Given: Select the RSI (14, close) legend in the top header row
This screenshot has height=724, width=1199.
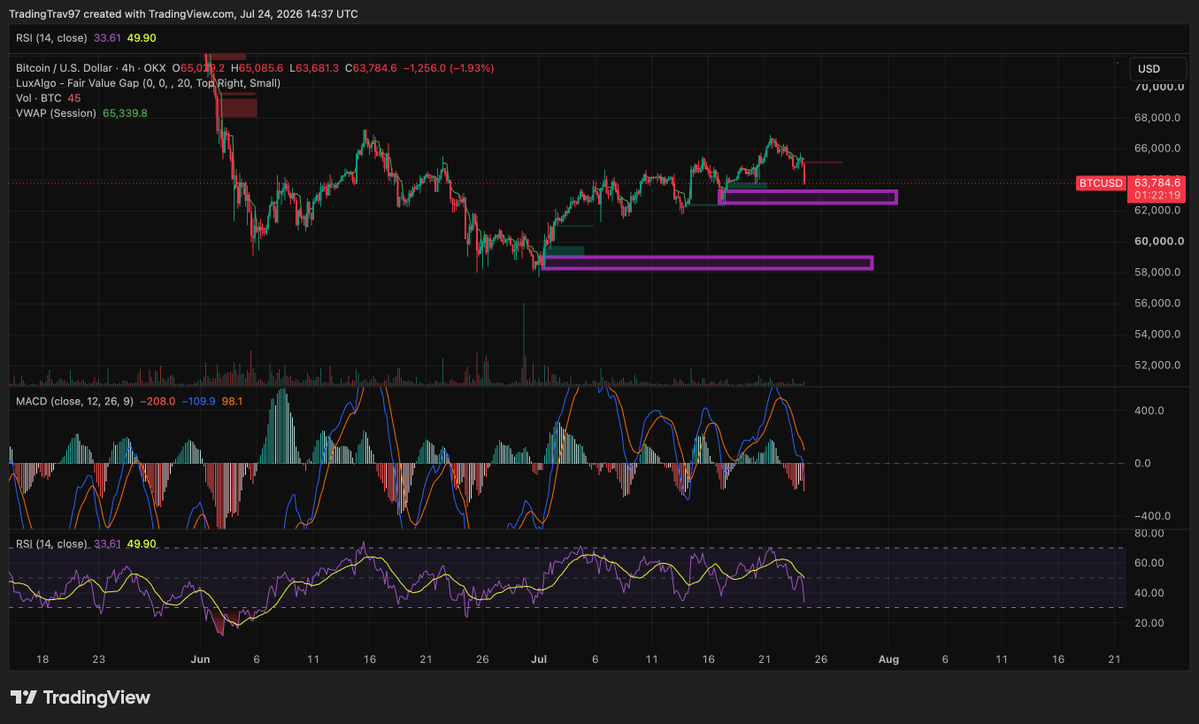Looking at the screenshot, I should (52, 37).
